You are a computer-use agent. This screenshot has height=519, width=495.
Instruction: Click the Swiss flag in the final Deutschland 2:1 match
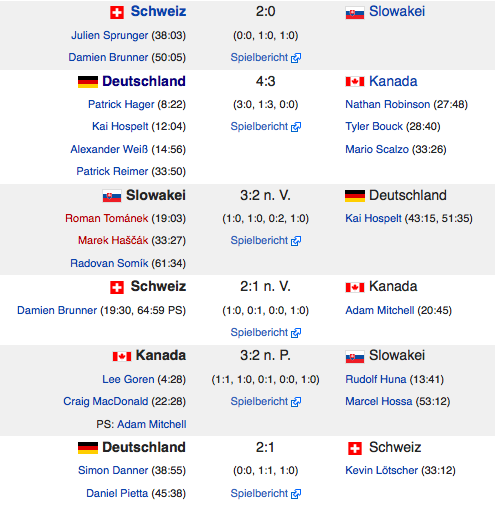(355, 448)
